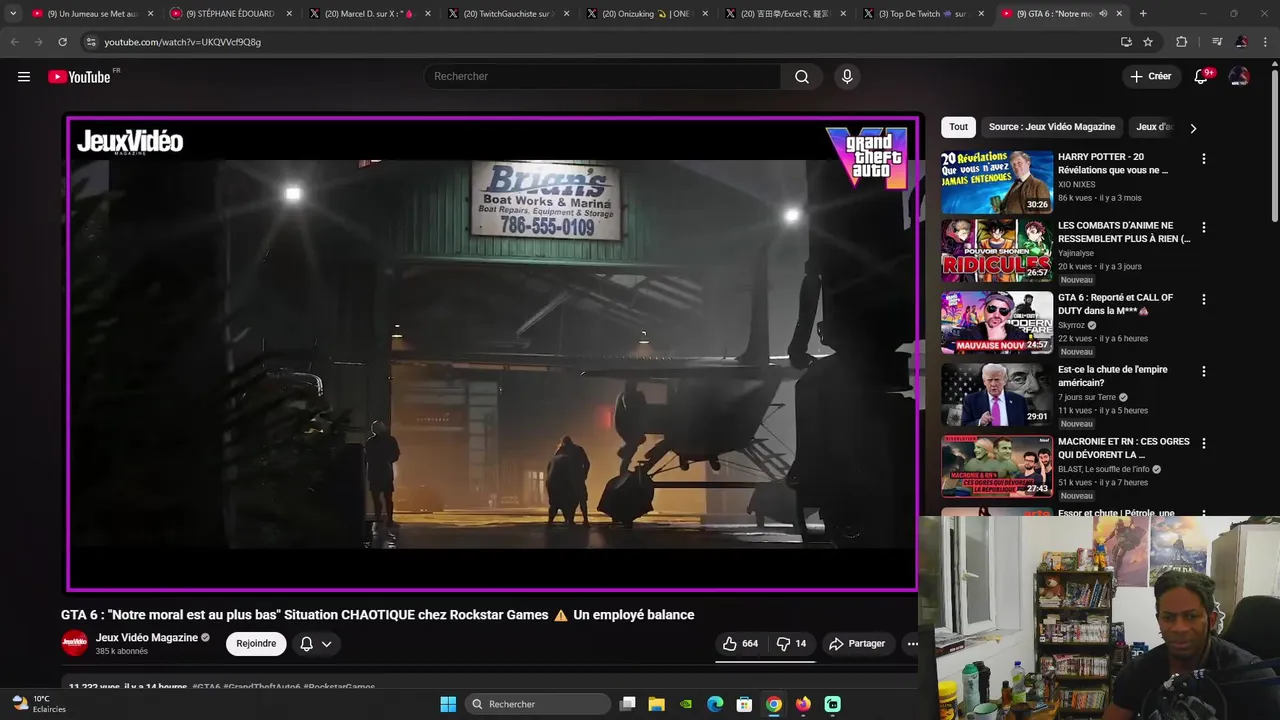The width and height of the screenshot is (1280, 720).
Task: Like the video with thumbs up
Action: [x=741, y=644]
